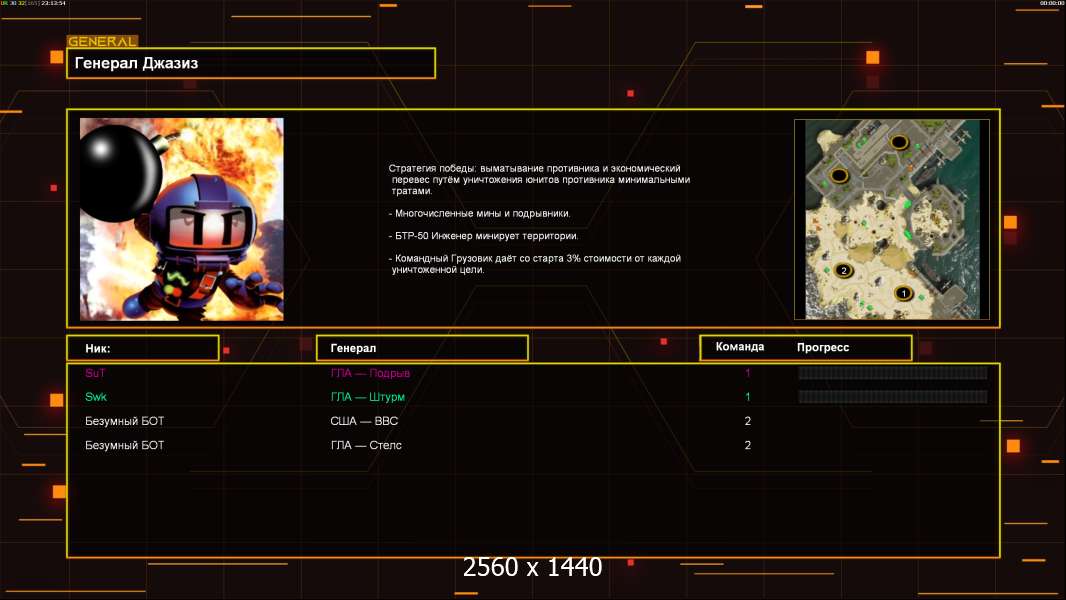The width and height of the screenshot is (1066, 600).
Task: Click the 'Генерал' column header
Action: [x=422, y=348]
